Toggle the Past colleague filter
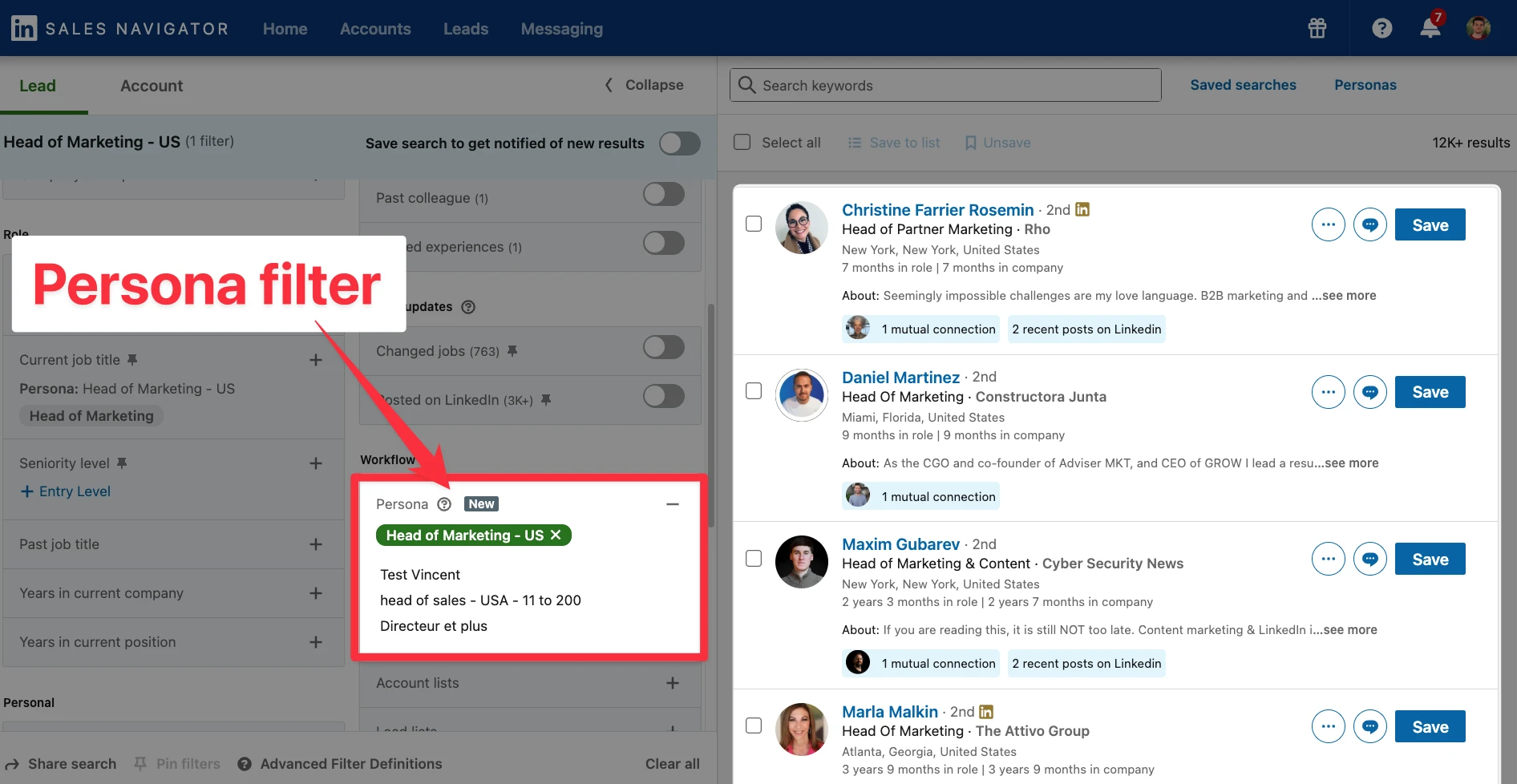This screenshot has height=784, width=1517. pyautogui.click(x=664, y=194)
